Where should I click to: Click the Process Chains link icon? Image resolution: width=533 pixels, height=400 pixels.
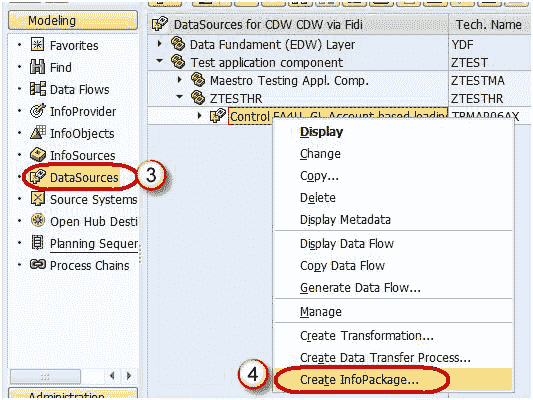(38, 264)
